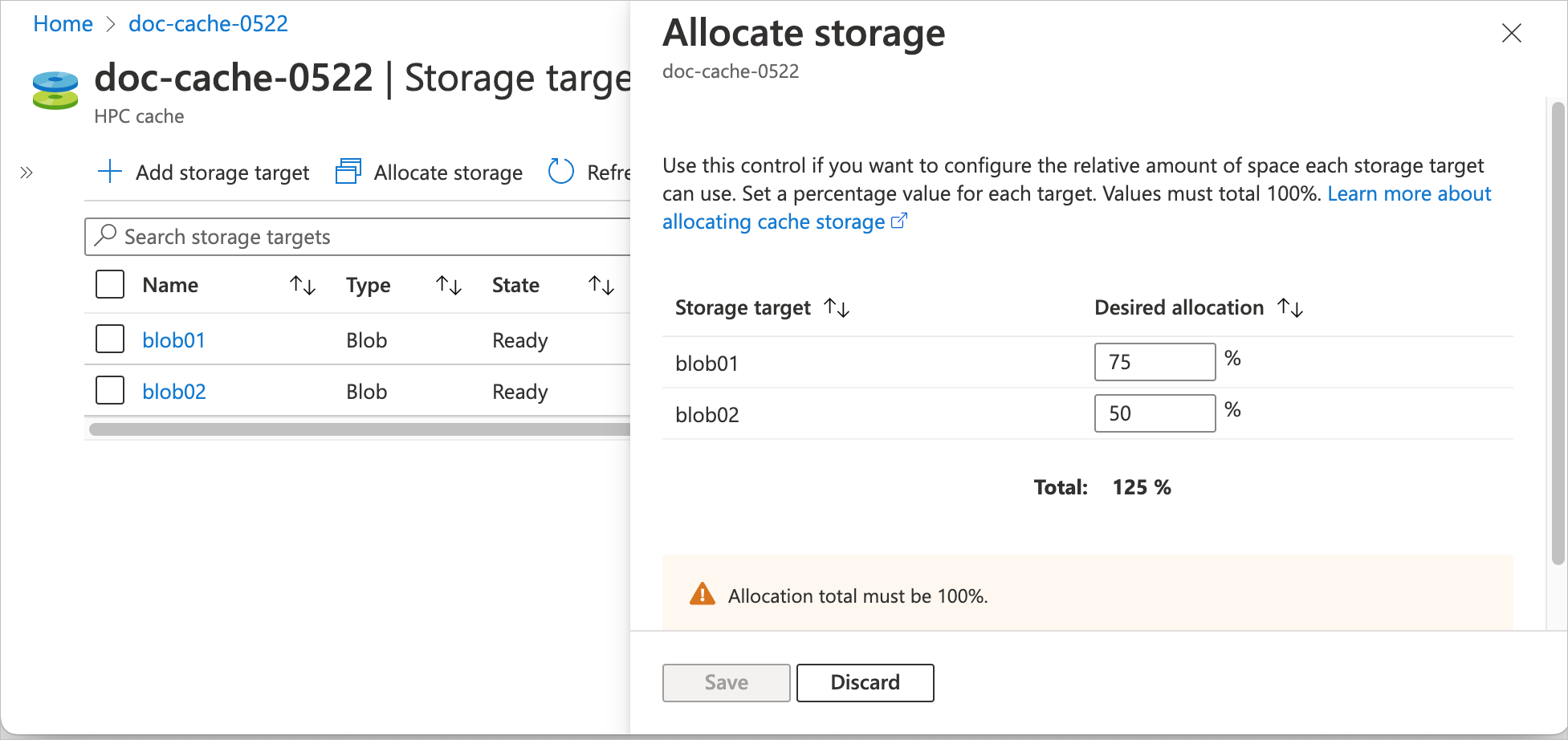This screenshot has height=740, width=1568.
Task: Click the Refresh icon
Action: (x=561, y=172)
